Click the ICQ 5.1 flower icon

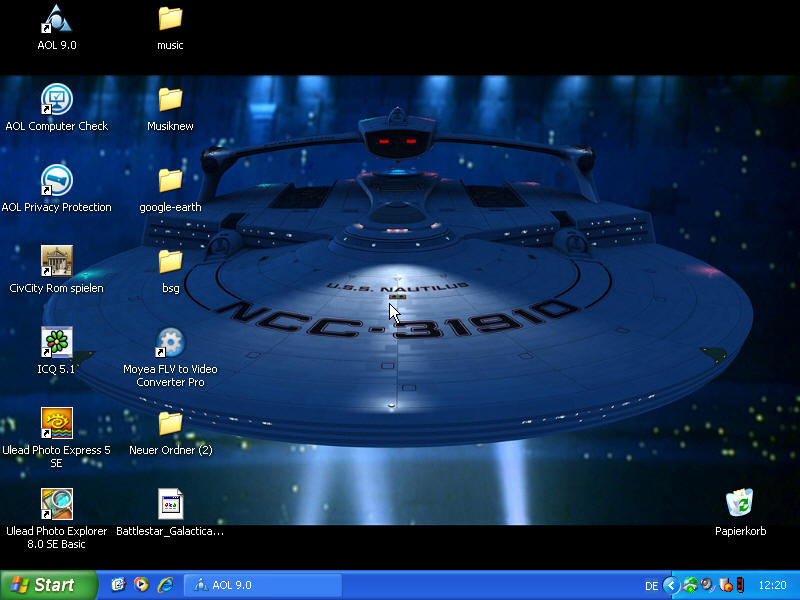point(56,343)
